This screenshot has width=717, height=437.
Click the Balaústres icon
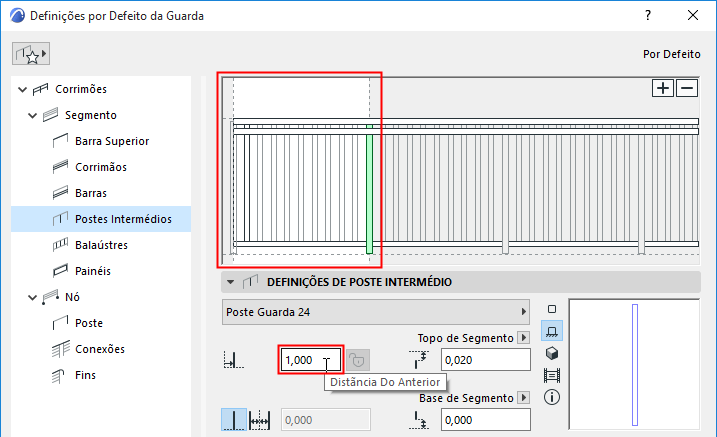tap(60, 245)
